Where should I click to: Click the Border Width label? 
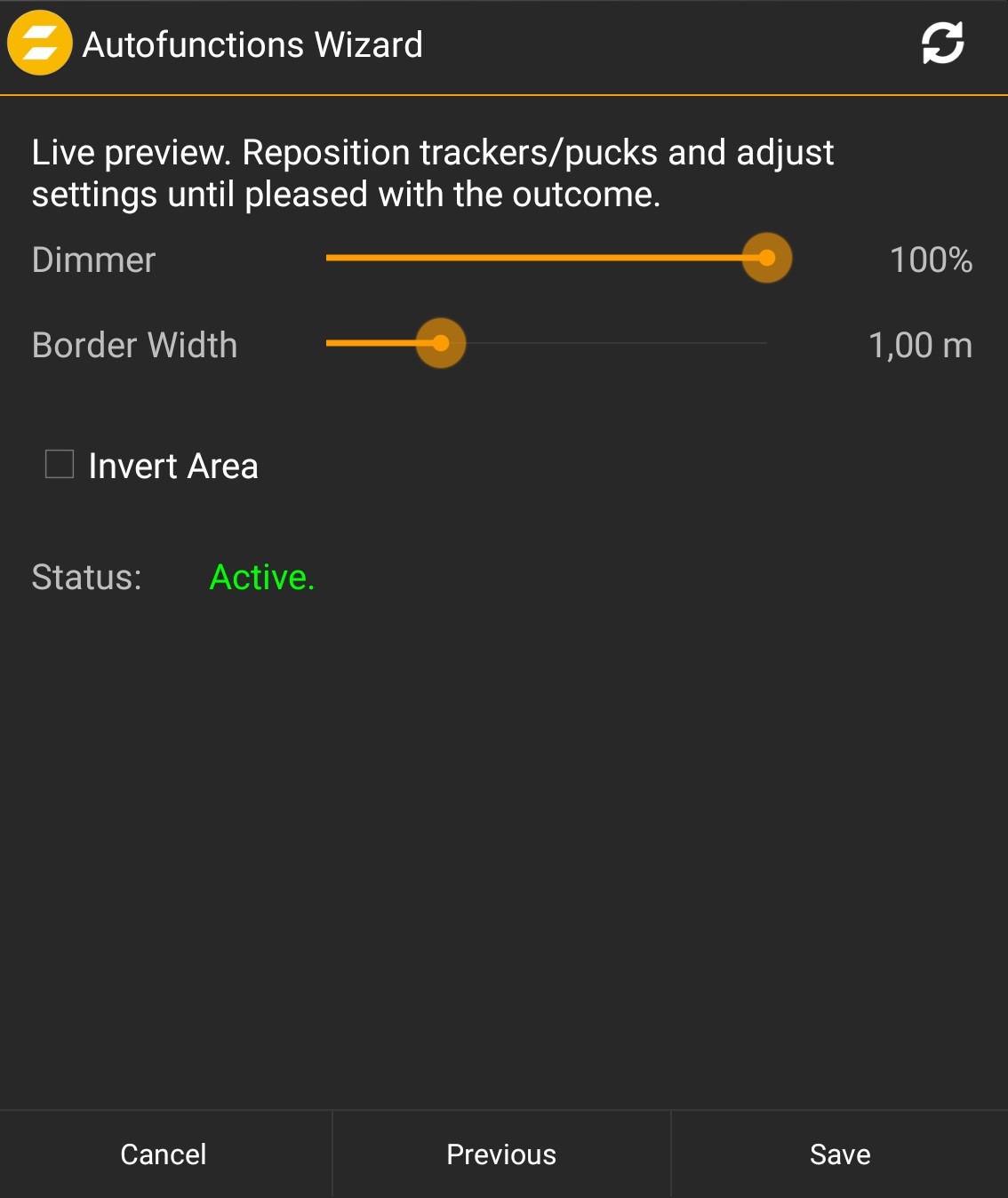coord(134,346)
